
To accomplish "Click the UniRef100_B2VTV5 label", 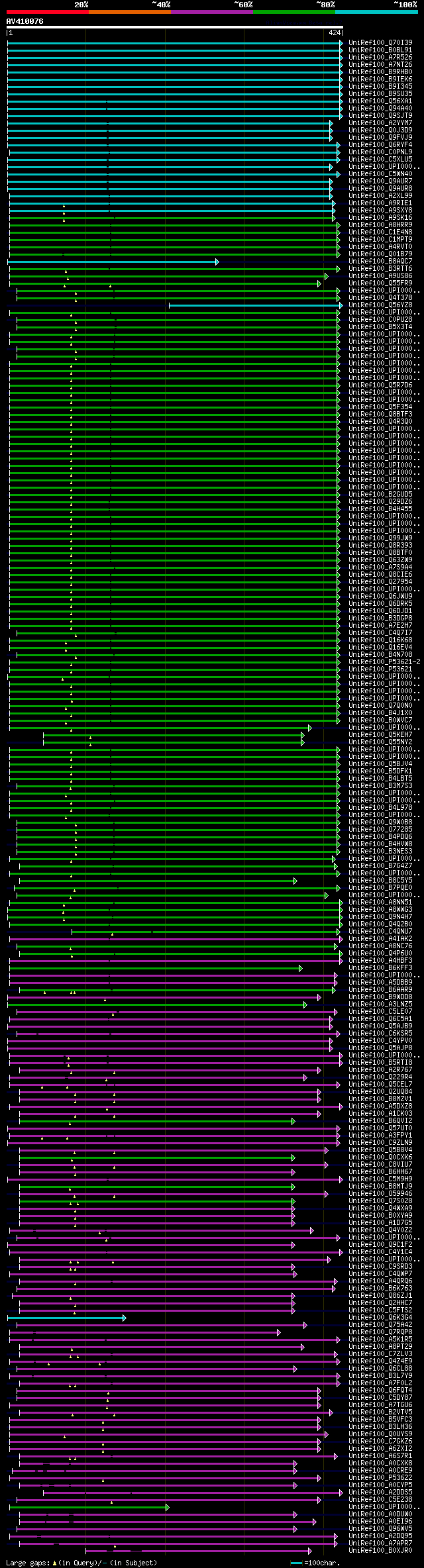I will 380,1412.
